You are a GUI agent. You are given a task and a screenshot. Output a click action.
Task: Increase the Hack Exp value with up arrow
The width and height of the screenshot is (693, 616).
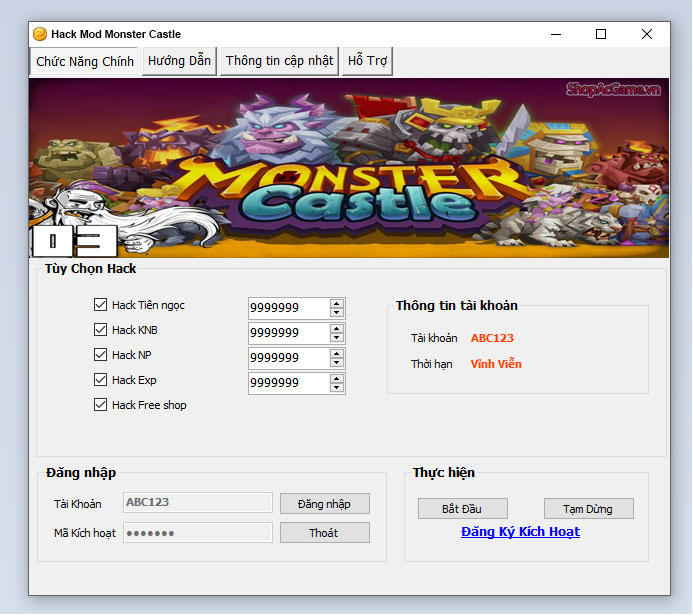click(x=337, y=379)
